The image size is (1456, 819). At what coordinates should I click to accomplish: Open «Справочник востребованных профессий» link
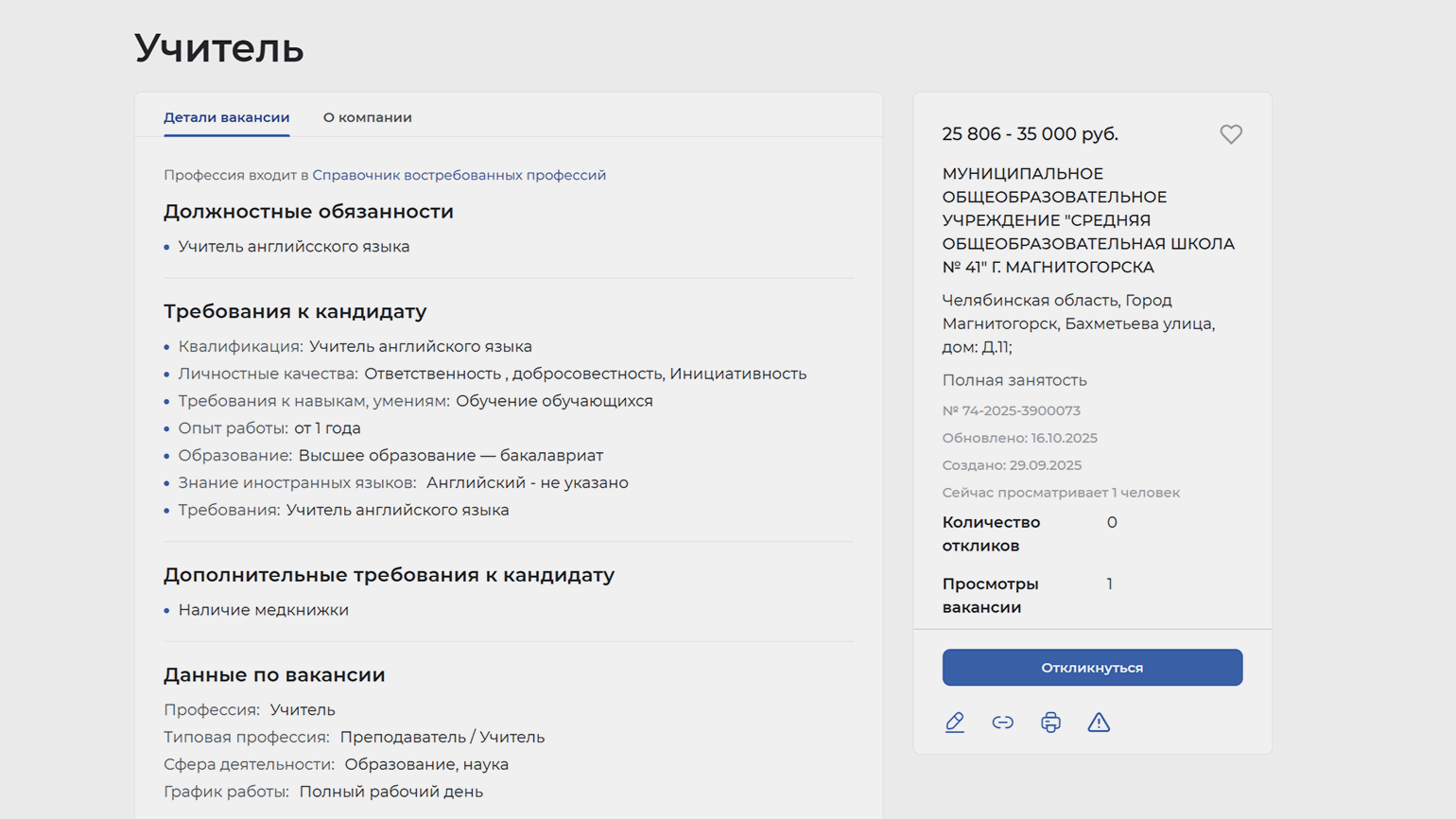tap(459, 175)
